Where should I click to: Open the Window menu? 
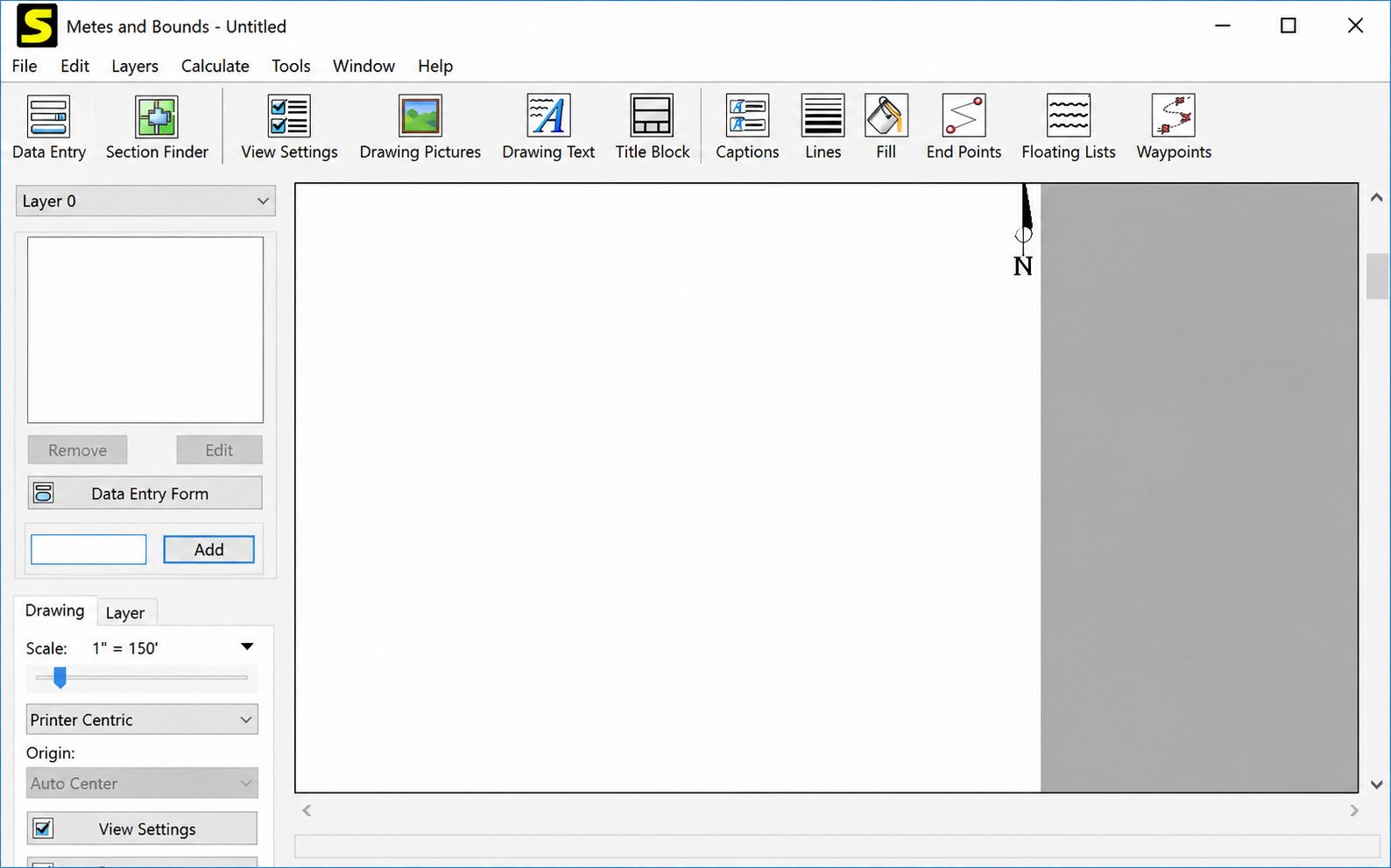[x=364, y=66]
